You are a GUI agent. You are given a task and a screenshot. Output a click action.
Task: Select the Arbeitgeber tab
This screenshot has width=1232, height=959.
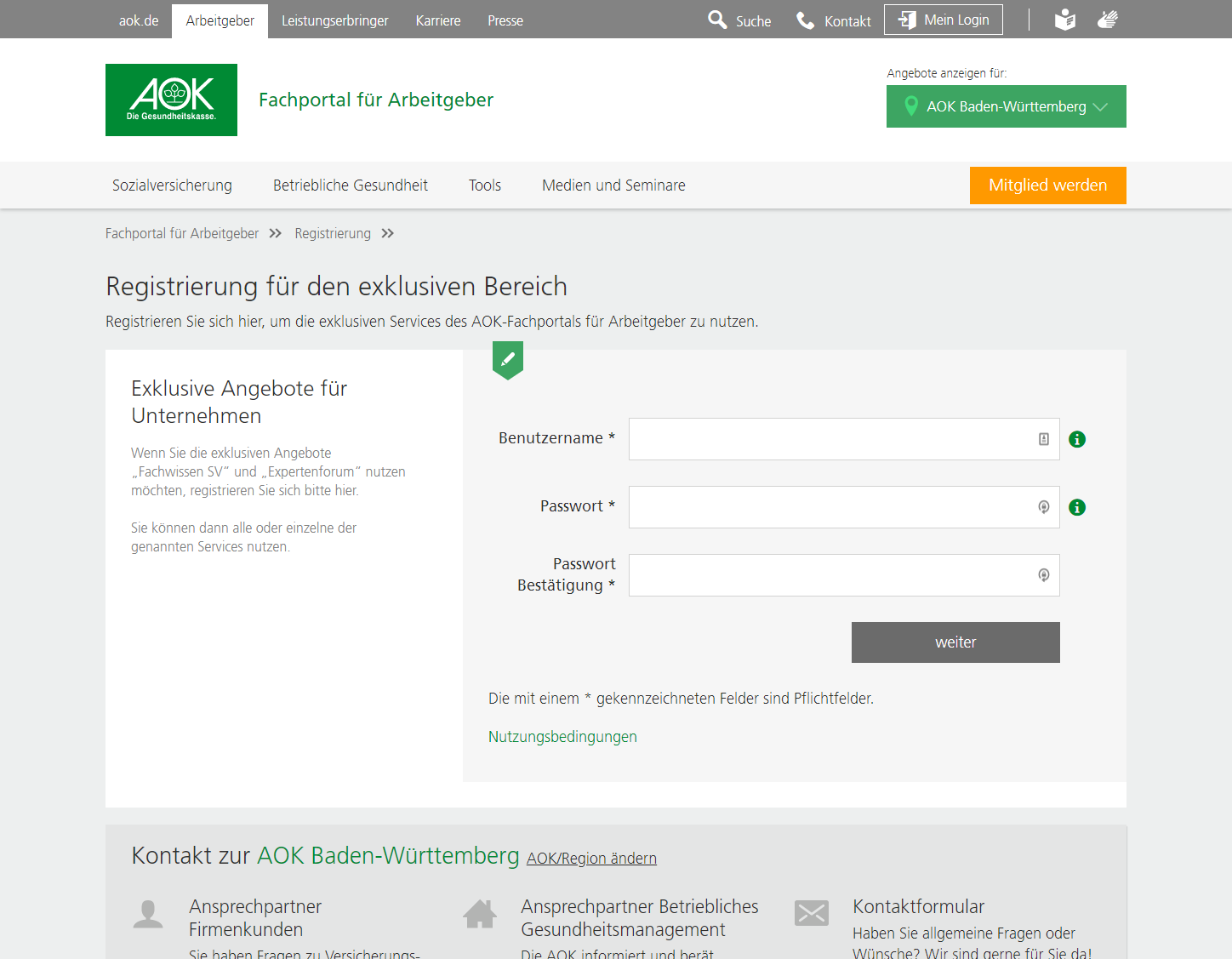(x=220, y=20)
